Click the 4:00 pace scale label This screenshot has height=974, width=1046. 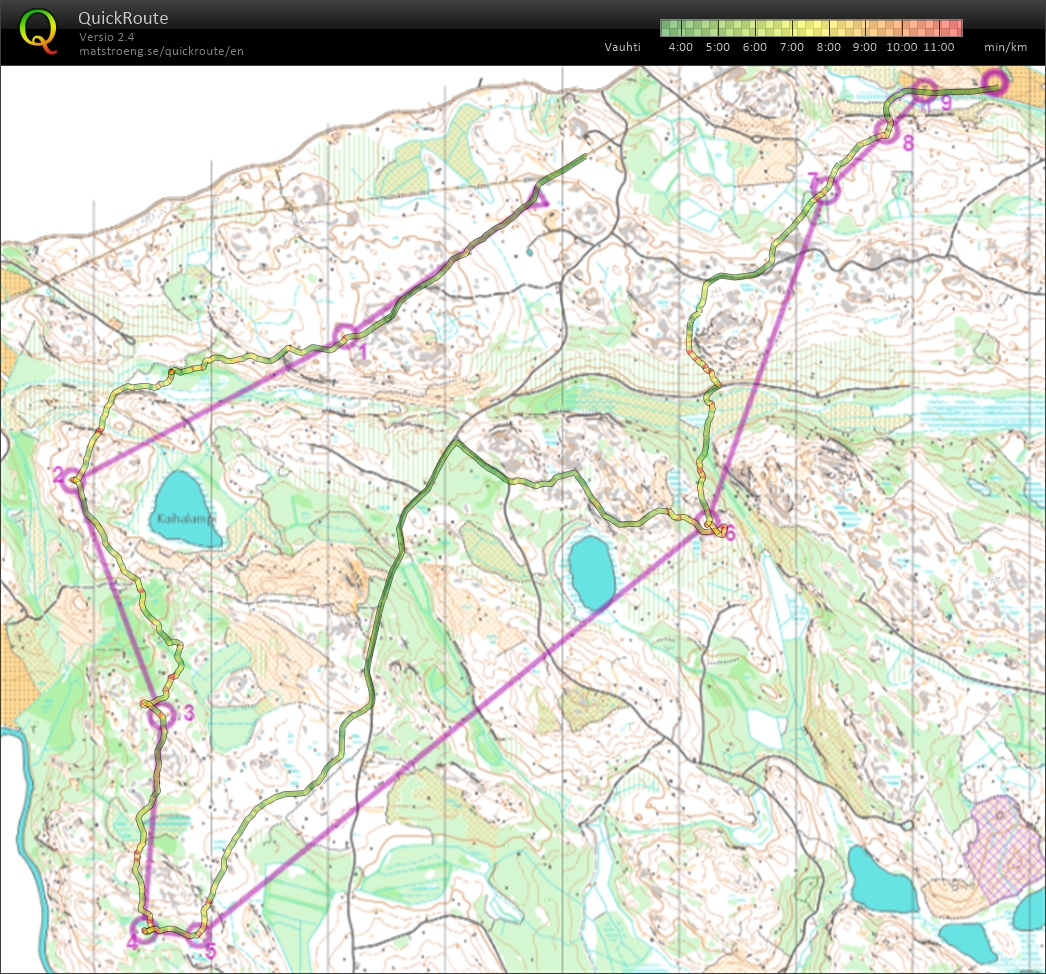680,47
